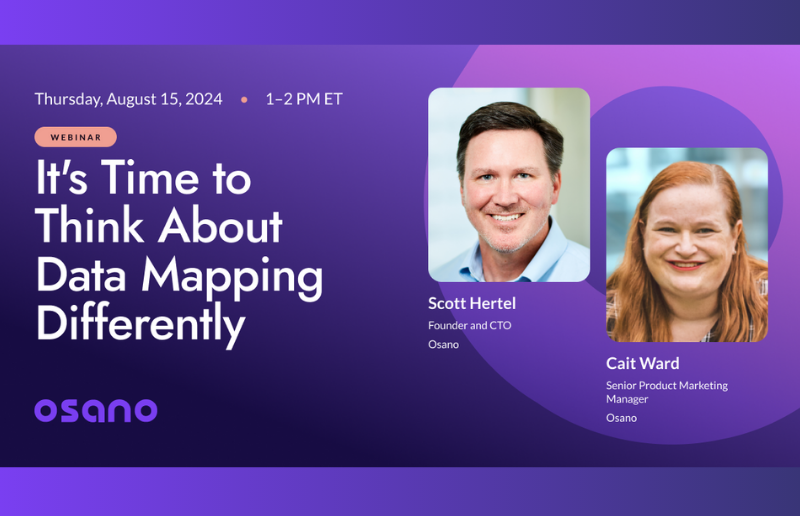This screenshot has height=516, width=800.
Task: Click the Osano logo
Action: [96, 410]
